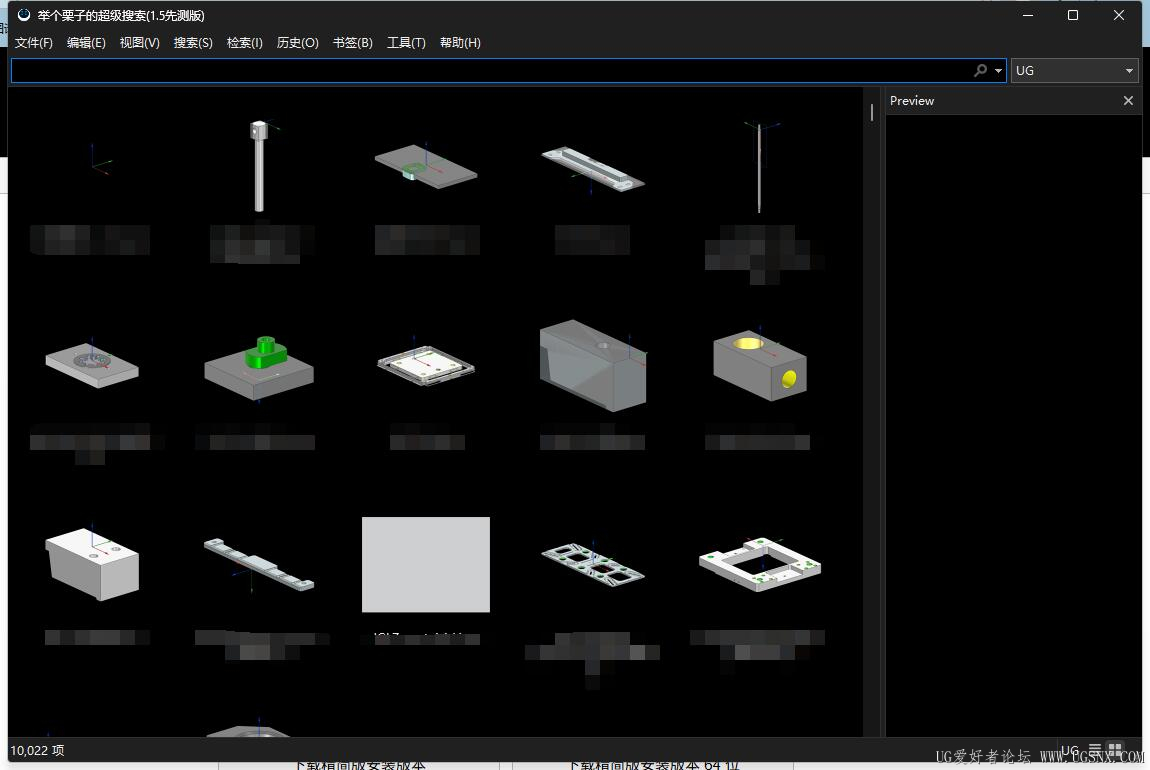Open the 工具(T) menu
This screenshot has height=770, width=1150.
[x=406, y=43]
